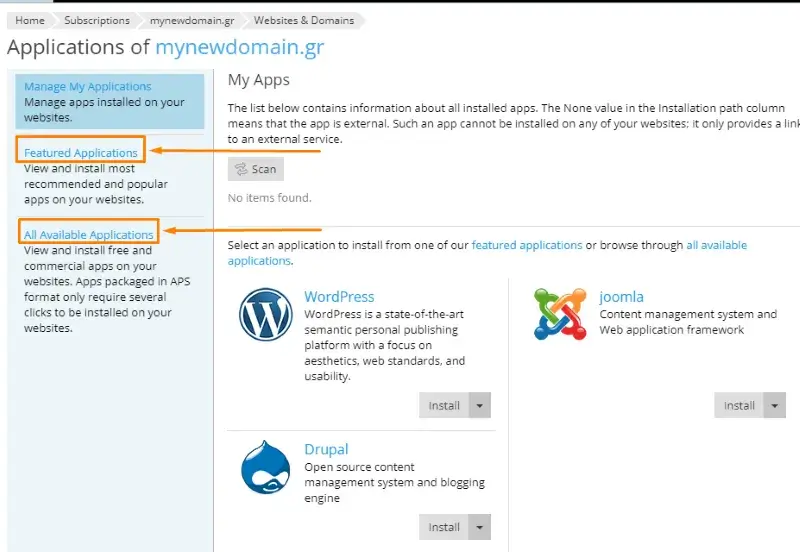Open Websites & Domains breadcrumb
800x552 pixels.
pyautogui.click(x=304, y=20)
